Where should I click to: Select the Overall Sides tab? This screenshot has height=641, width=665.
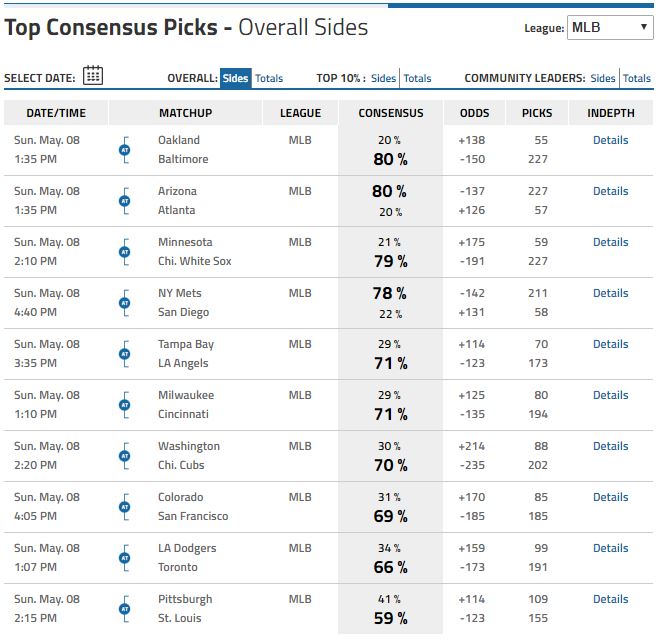pyautogui.click(x=235, y=78)
